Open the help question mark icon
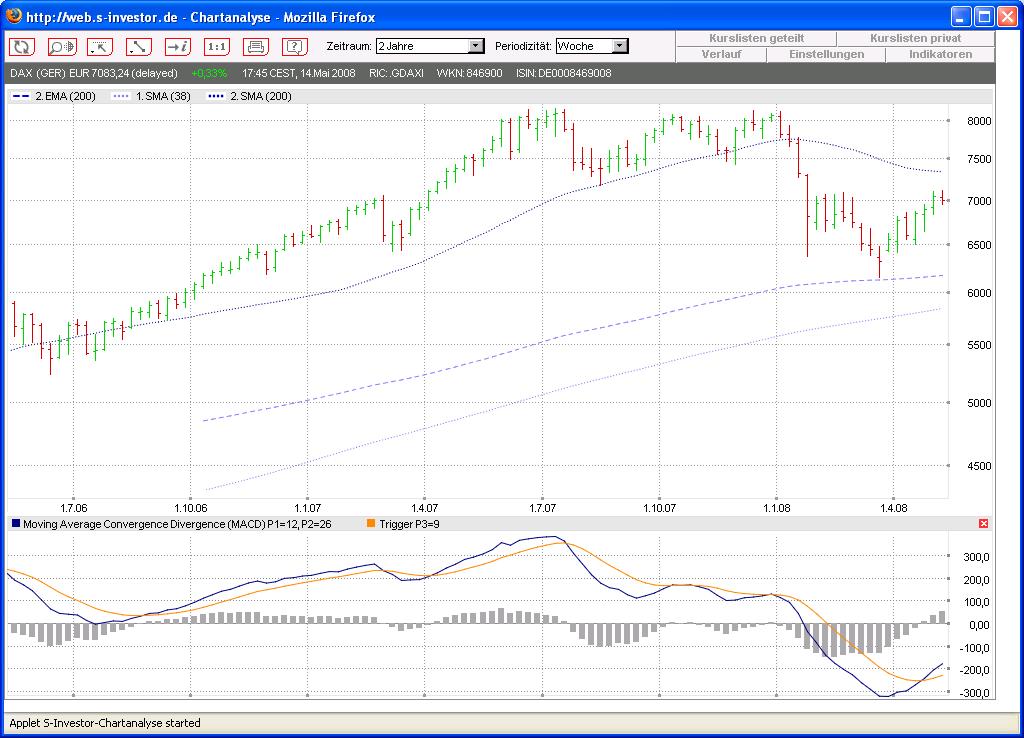The image size is (1024, 738). point(295,46)
